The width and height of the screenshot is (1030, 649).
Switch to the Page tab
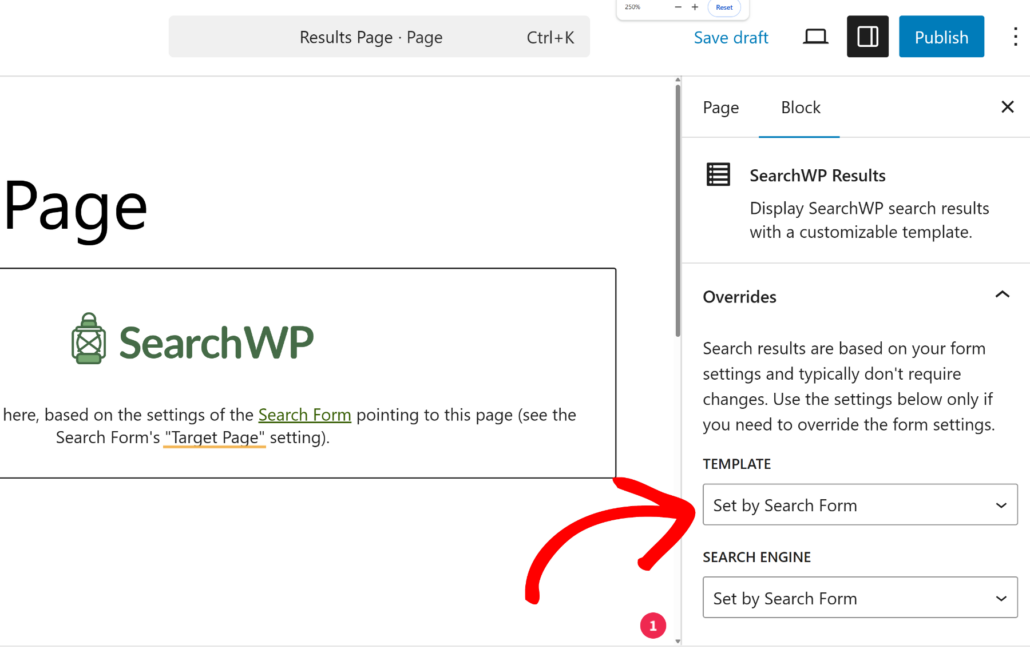click(721, 107)
